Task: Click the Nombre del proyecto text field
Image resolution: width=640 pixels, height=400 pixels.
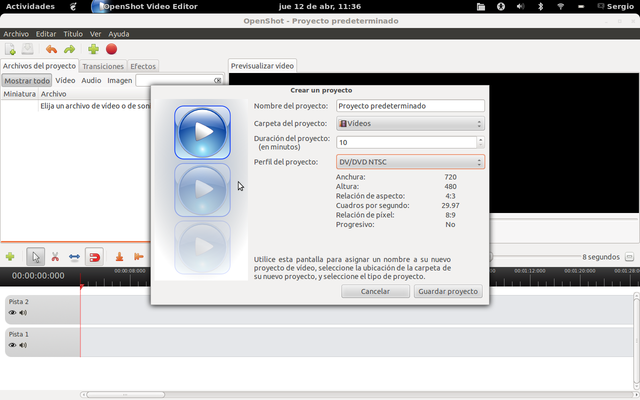Action: tap(410, 106)
